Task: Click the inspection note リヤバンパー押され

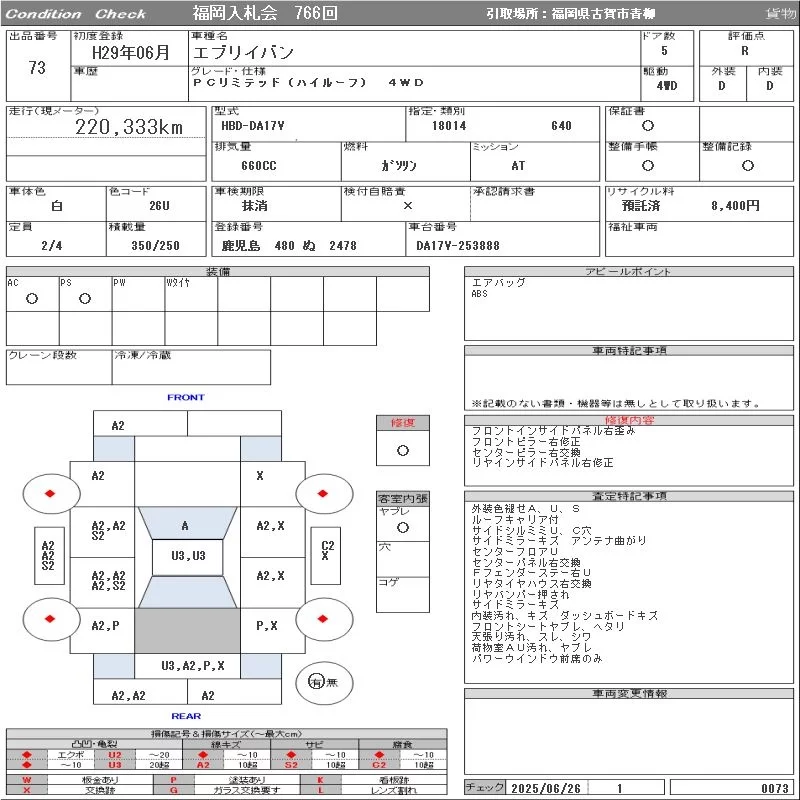Action: click(520, 594)
